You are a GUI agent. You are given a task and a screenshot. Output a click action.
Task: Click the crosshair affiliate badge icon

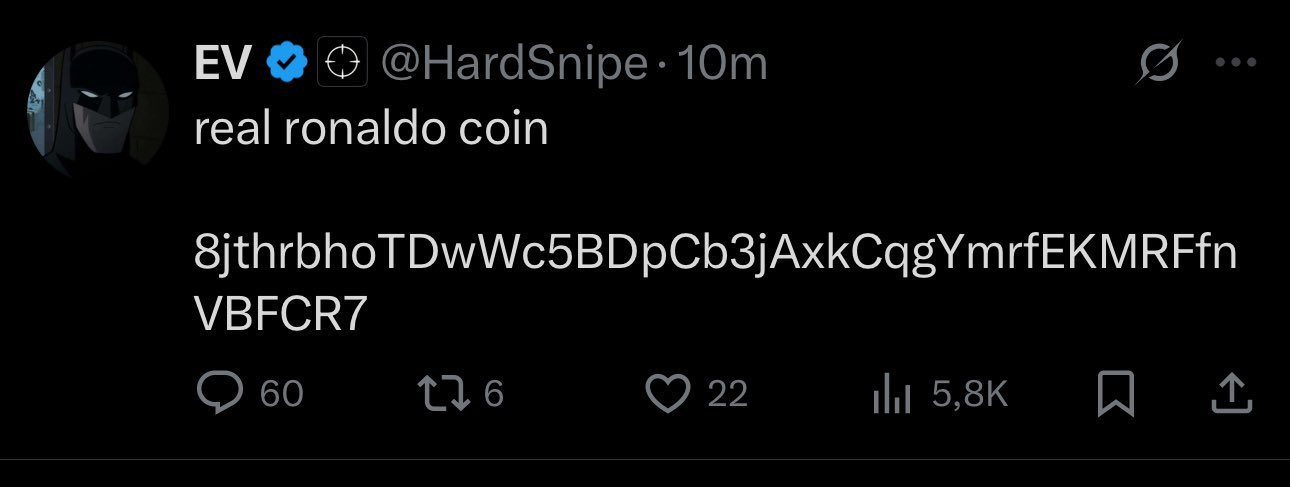pyautogui.click(x=343, y=64)
